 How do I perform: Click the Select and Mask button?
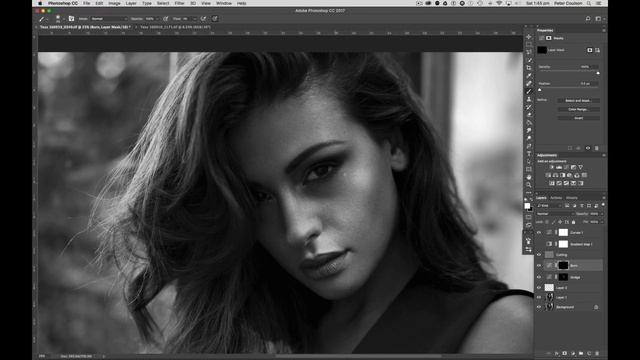(578, 100)
